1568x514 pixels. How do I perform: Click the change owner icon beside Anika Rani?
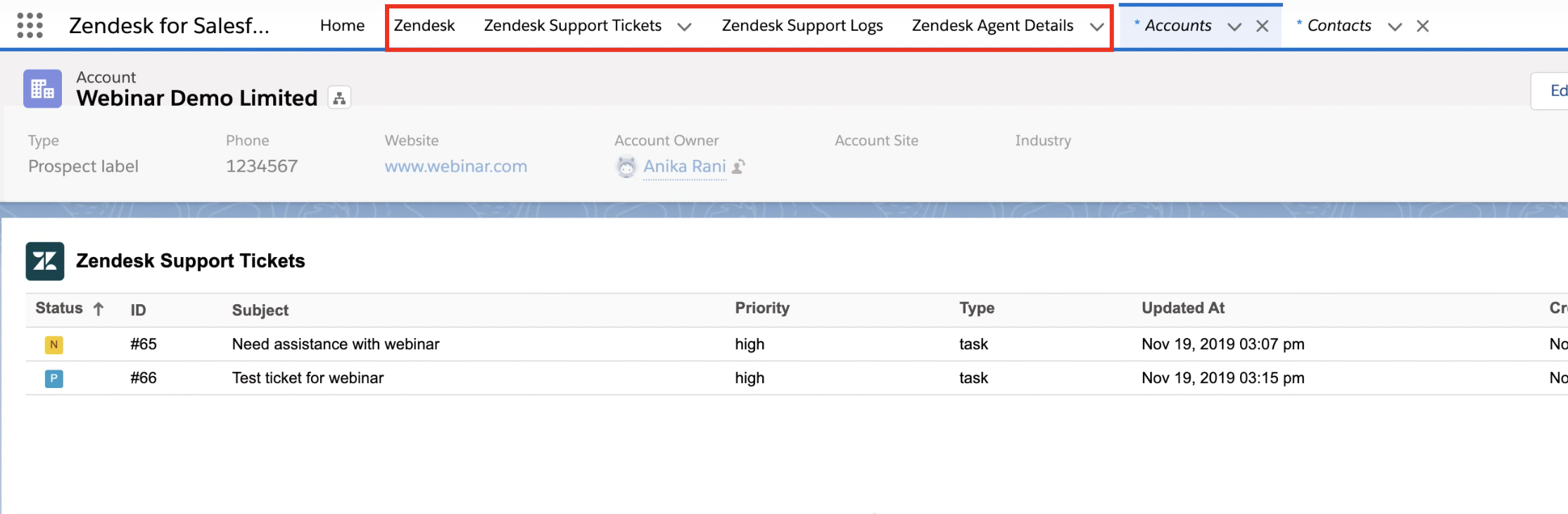[x=738, y=167]
